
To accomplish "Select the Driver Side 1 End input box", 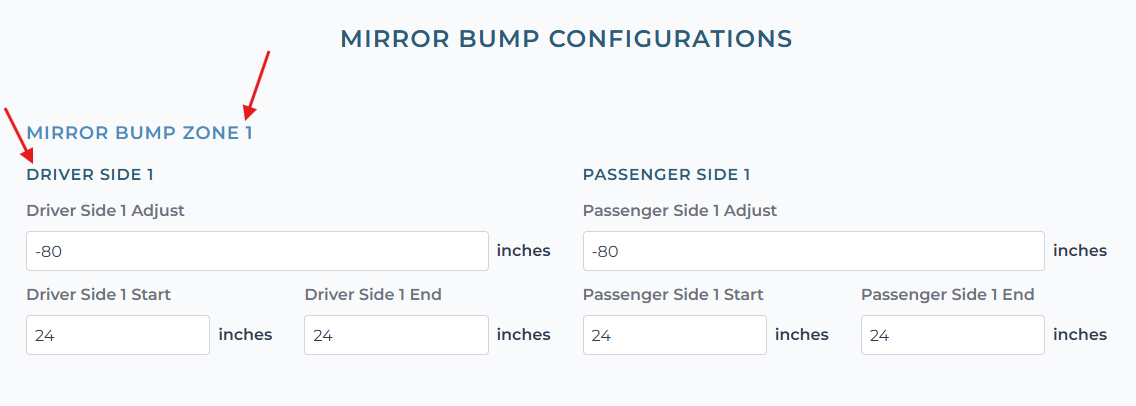I will [x=396, y=335].
